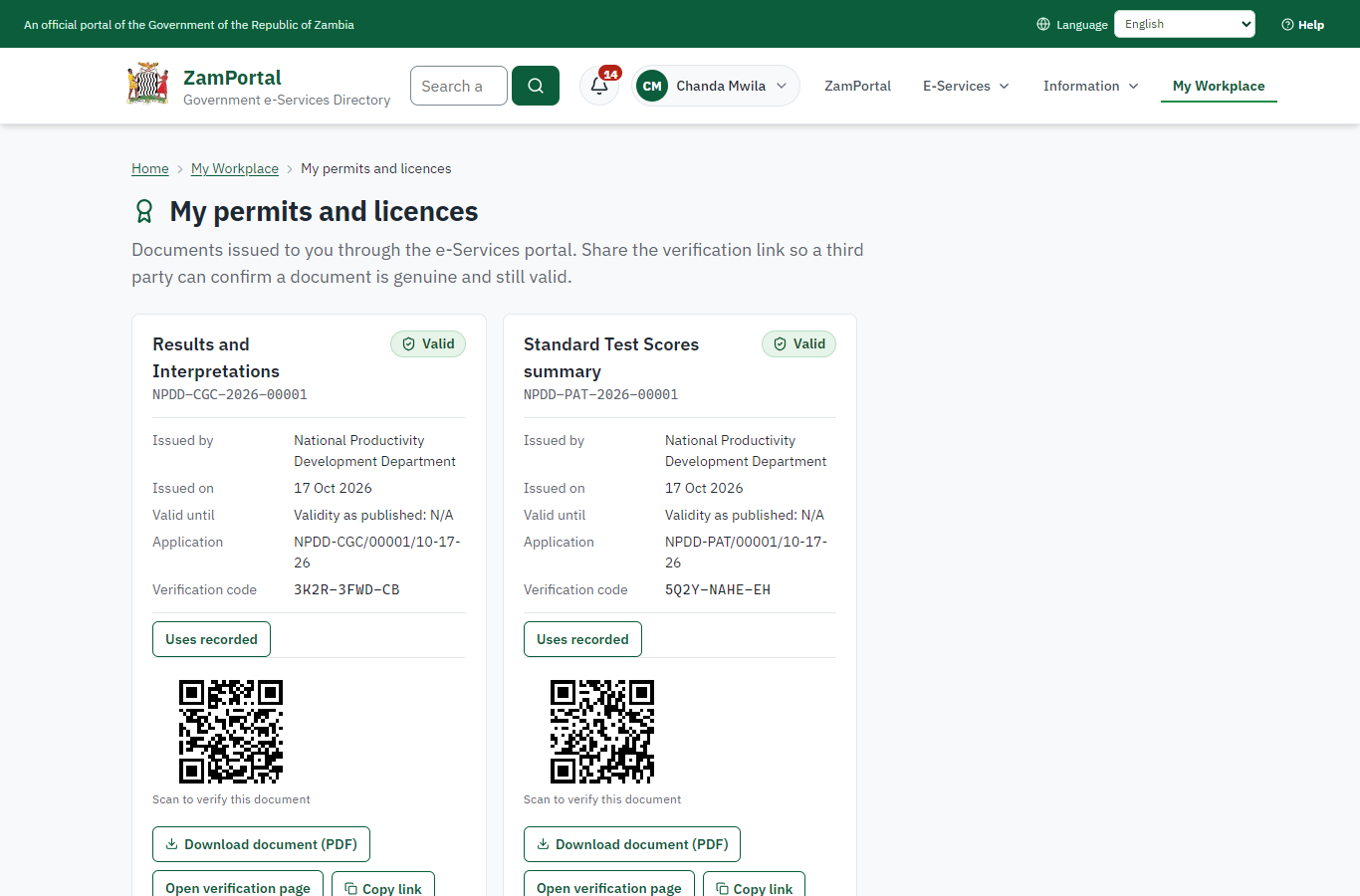Copy link for Standard Test Scores summary
The width and height of the screenshot is (1360, 896).
[754, 884]
